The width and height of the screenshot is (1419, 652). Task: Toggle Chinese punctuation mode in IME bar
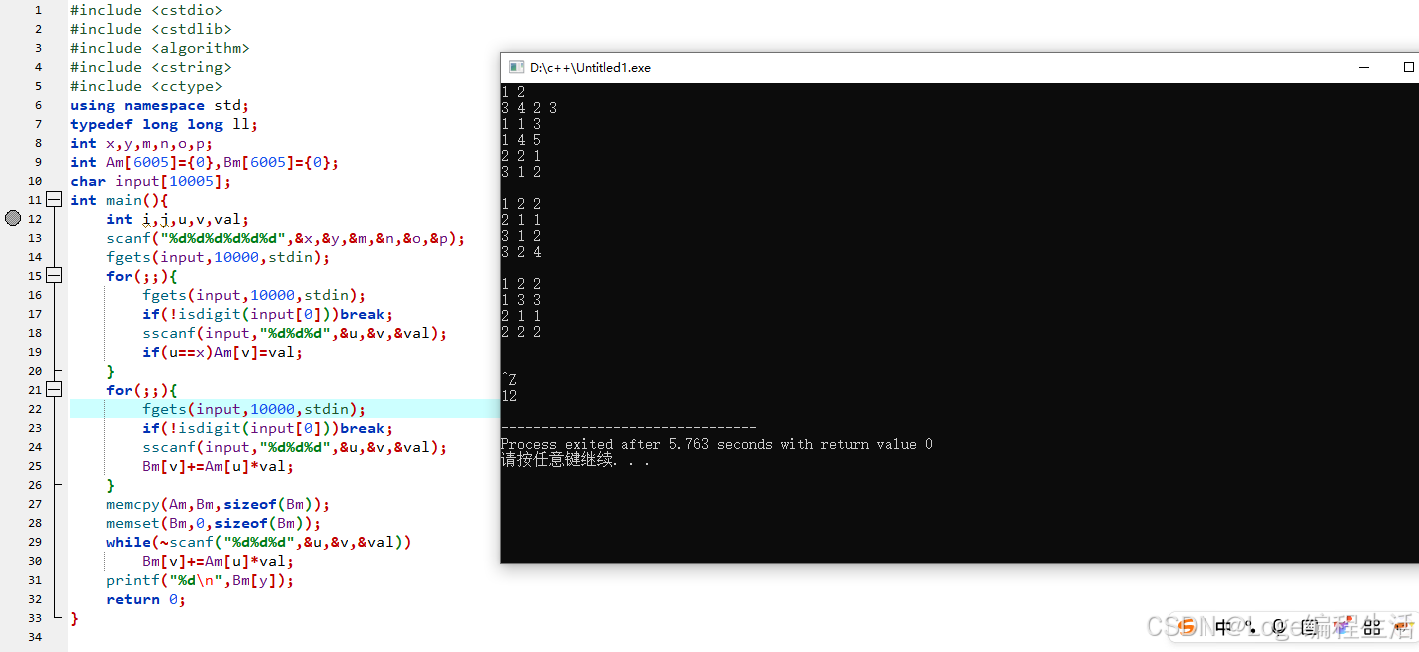[1250, 627]
